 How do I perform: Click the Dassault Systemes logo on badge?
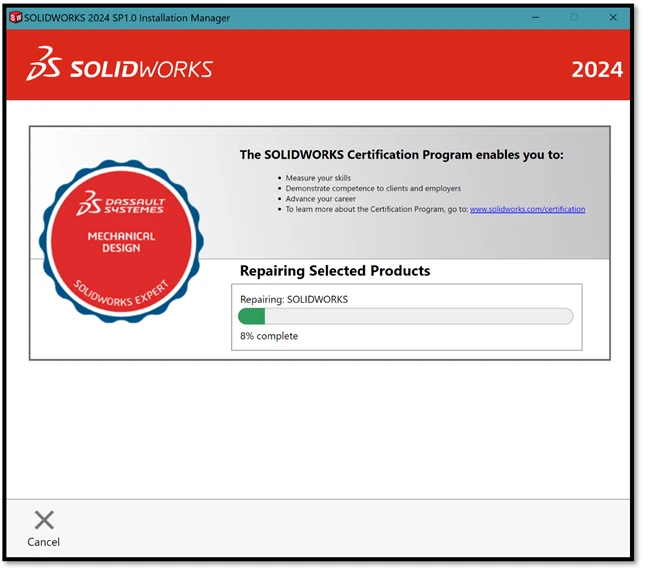click(121, 204)
